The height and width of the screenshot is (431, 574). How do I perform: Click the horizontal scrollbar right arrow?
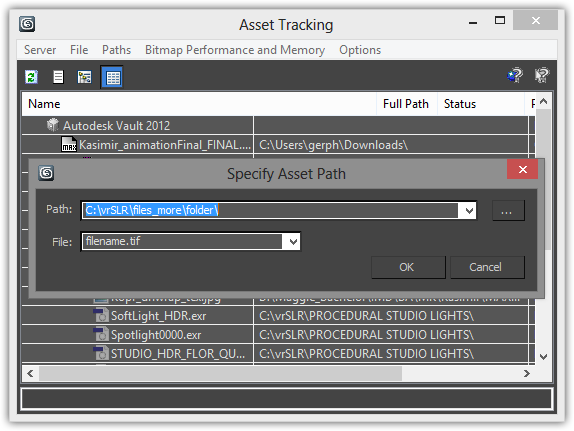[x=527, y=374]
